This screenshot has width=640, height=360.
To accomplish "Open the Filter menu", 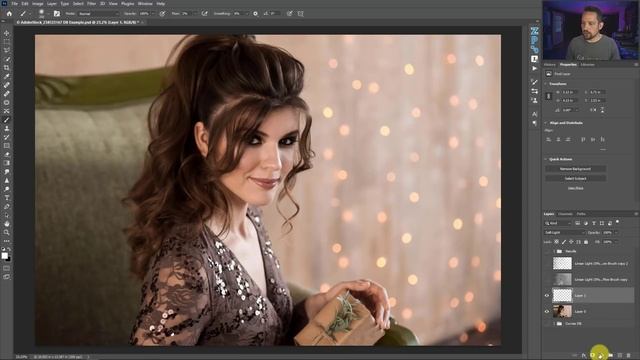I will pos(91,4).
